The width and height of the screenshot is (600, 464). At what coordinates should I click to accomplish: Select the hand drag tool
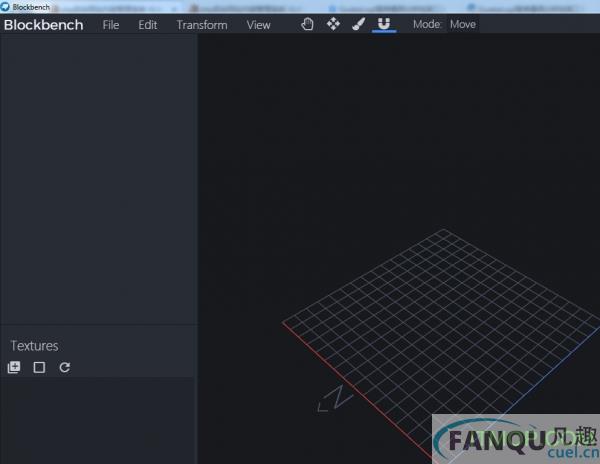pyautogui.click(x=308, y=24)
